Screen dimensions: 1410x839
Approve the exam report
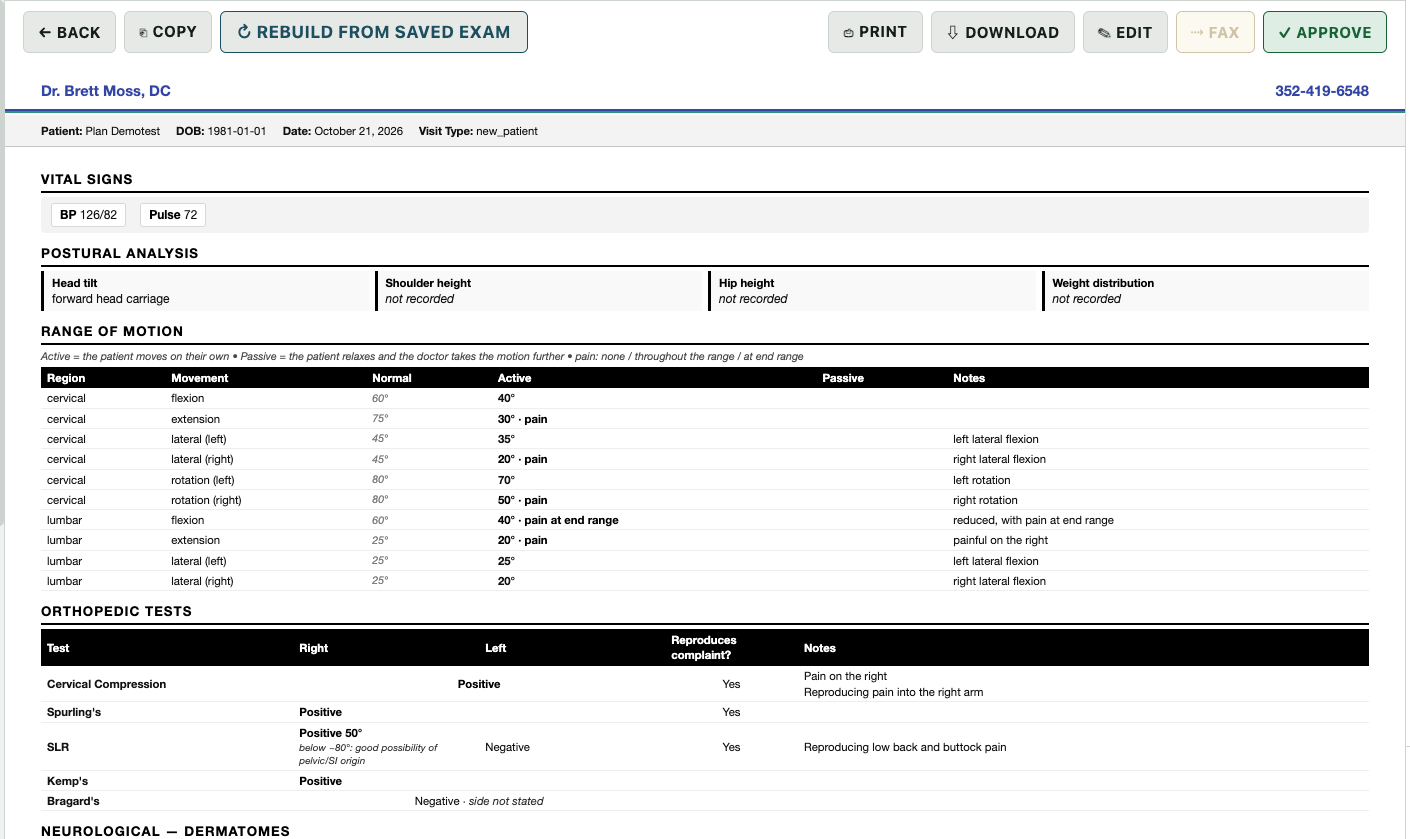(1325, 32)
